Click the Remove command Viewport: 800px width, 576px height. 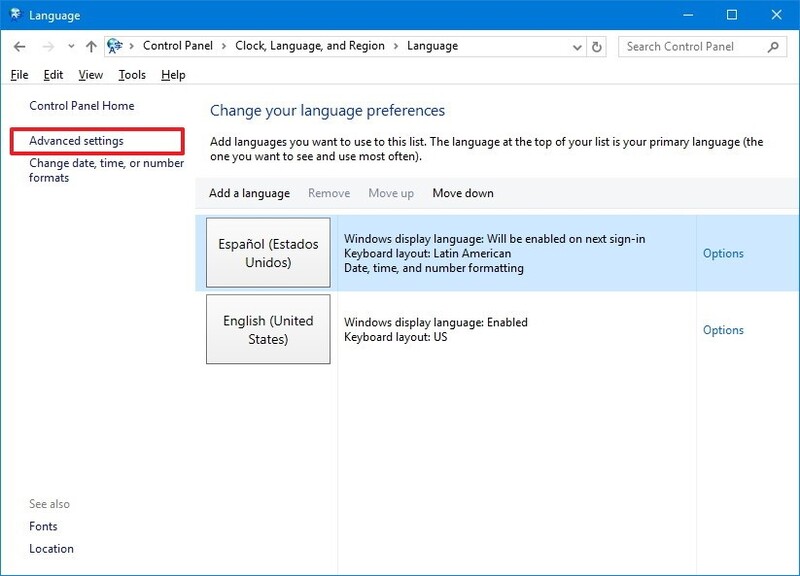coord(329,193)
